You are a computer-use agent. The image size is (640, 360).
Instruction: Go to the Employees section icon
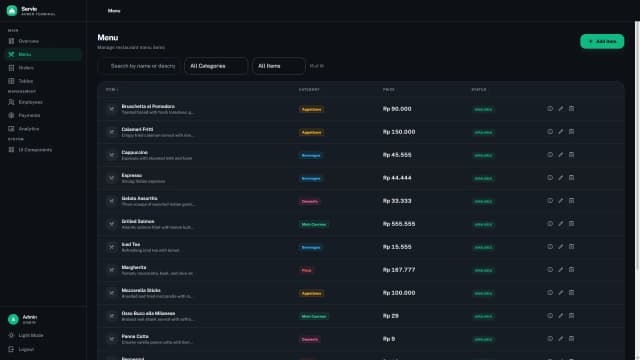(11, 102)
